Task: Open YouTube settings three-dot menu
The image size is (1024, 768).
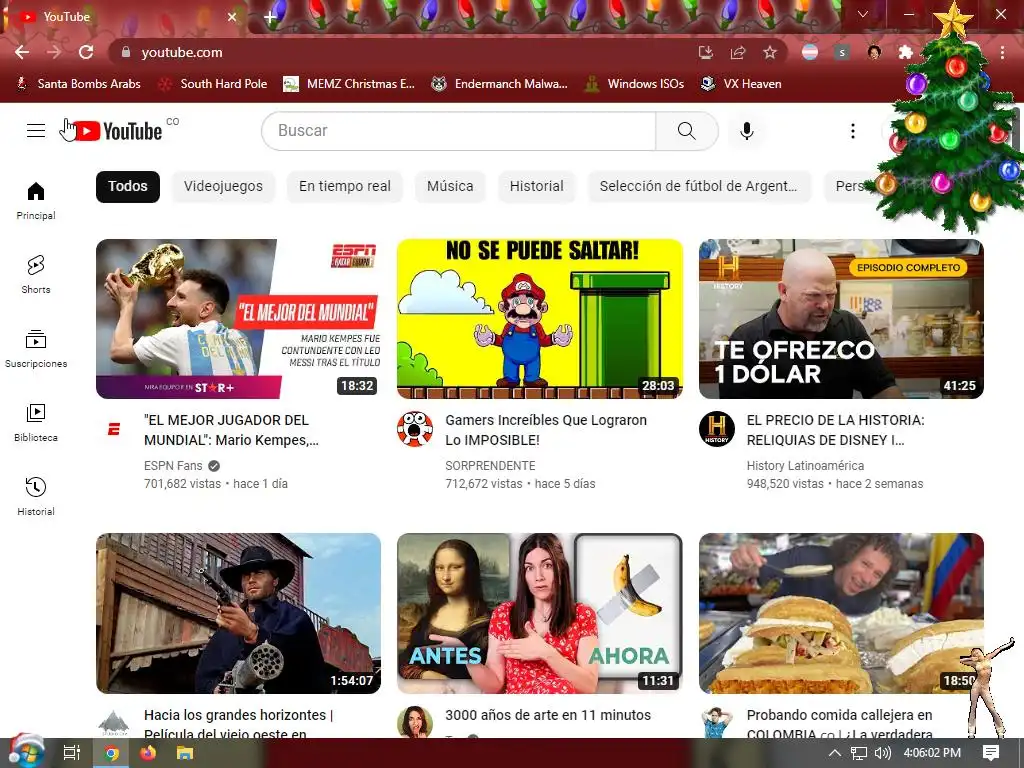Action: pyautogui.click(x=852, y=131)
